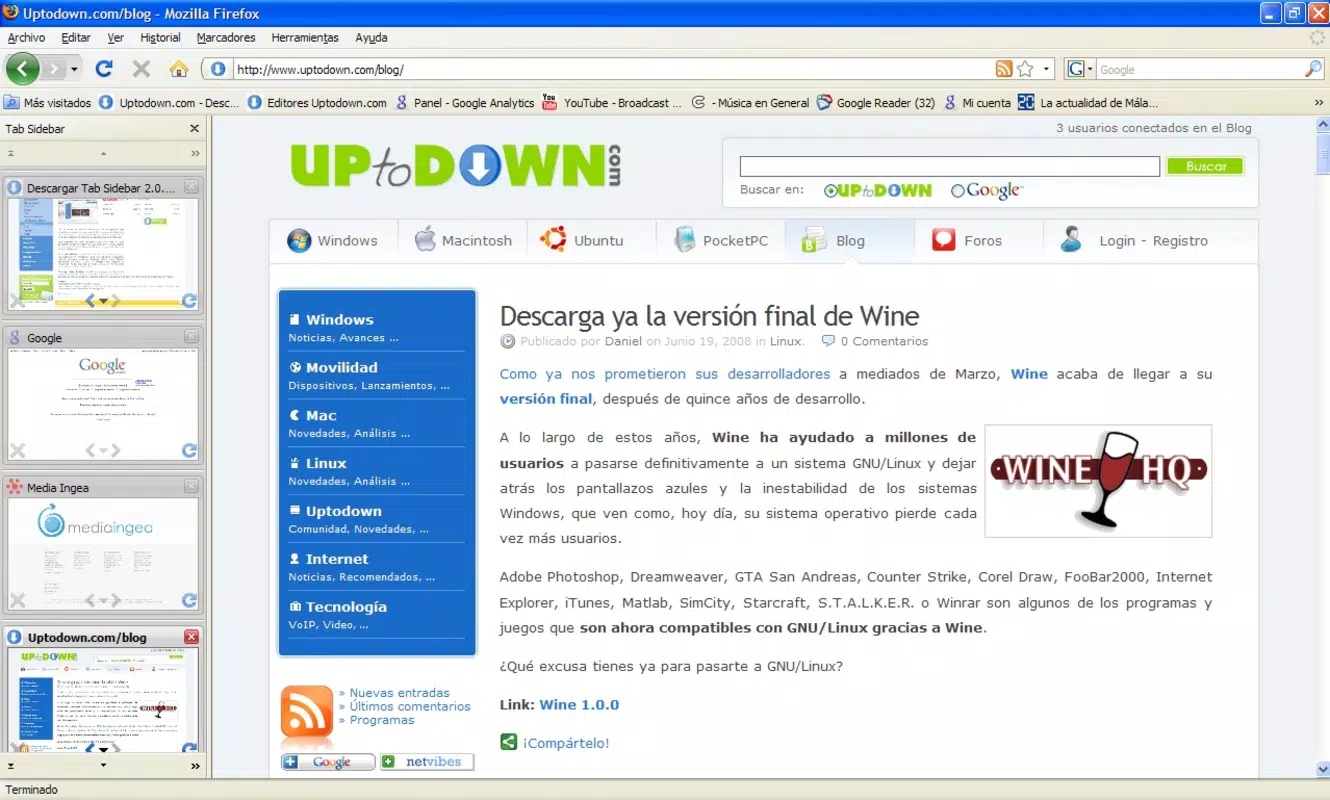Open the Más visitados bookmark folder
1330x800 pixels.
click(x=48, y=102)
